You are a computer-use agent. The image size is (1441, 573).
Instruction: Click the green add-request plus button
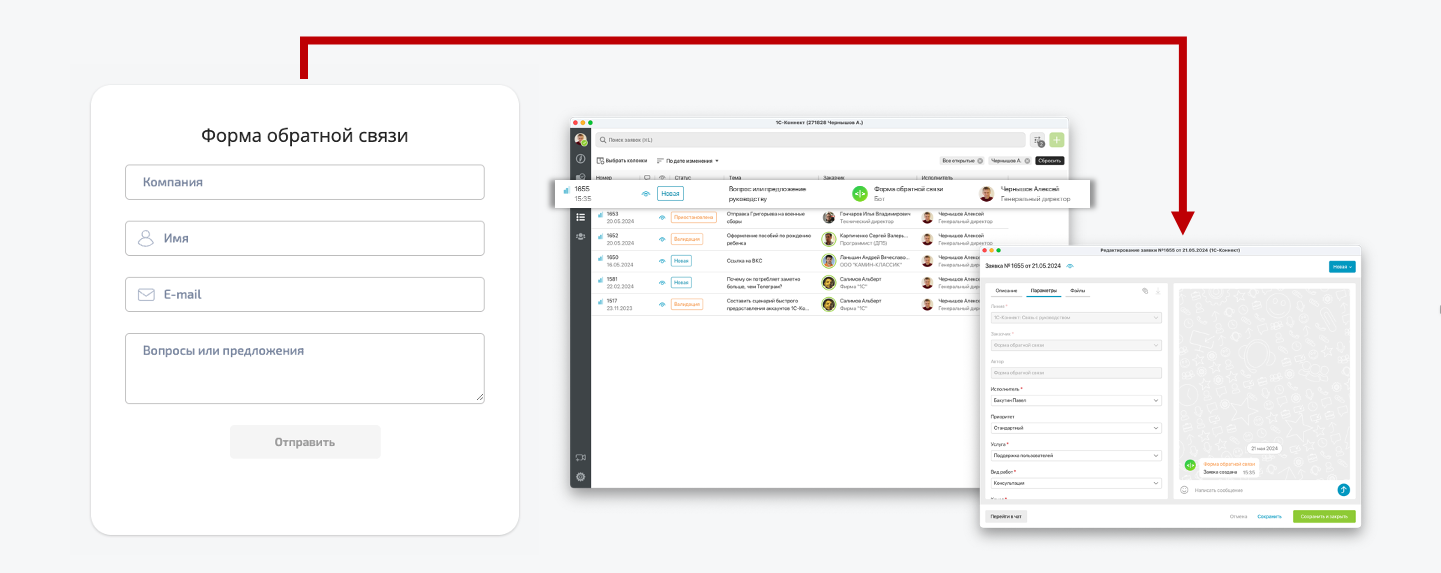click(x=1057, y=141)
